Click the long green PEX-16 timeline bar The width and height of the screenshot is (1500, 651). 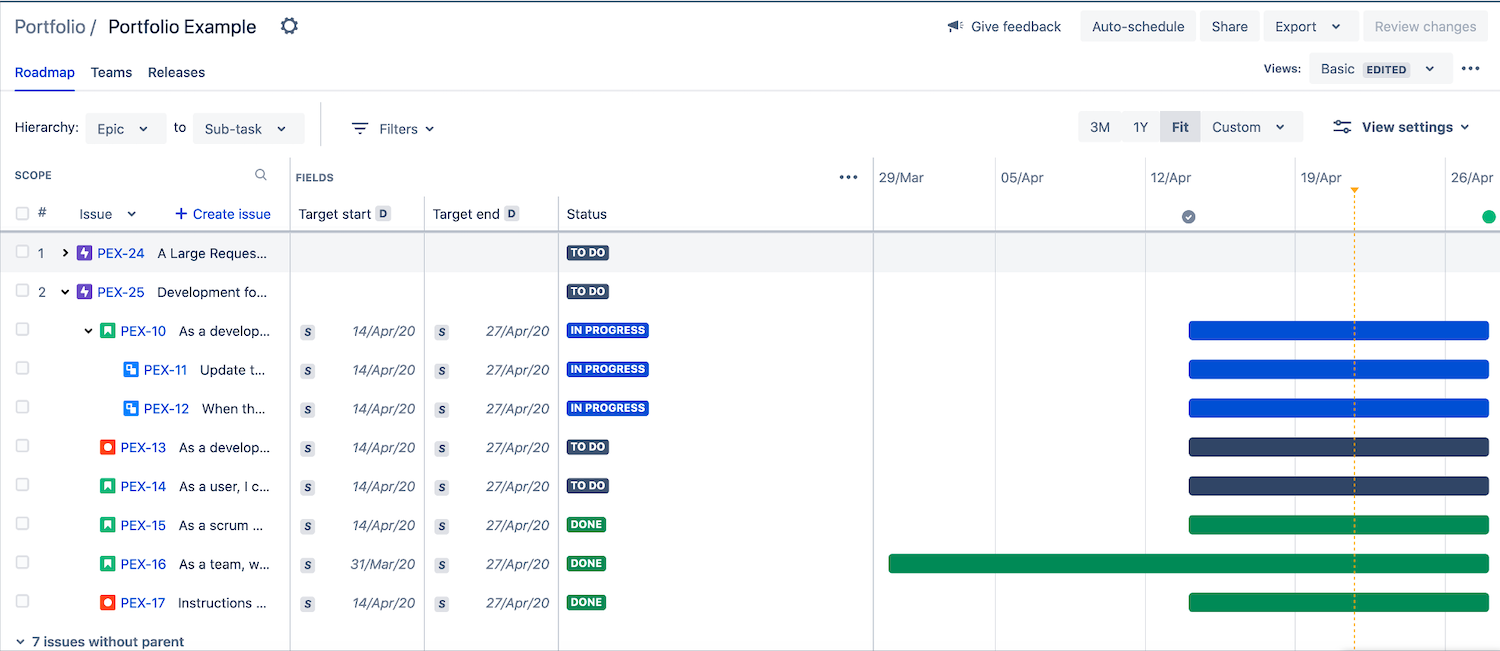pyautogui.click(x=1189, y=564)
